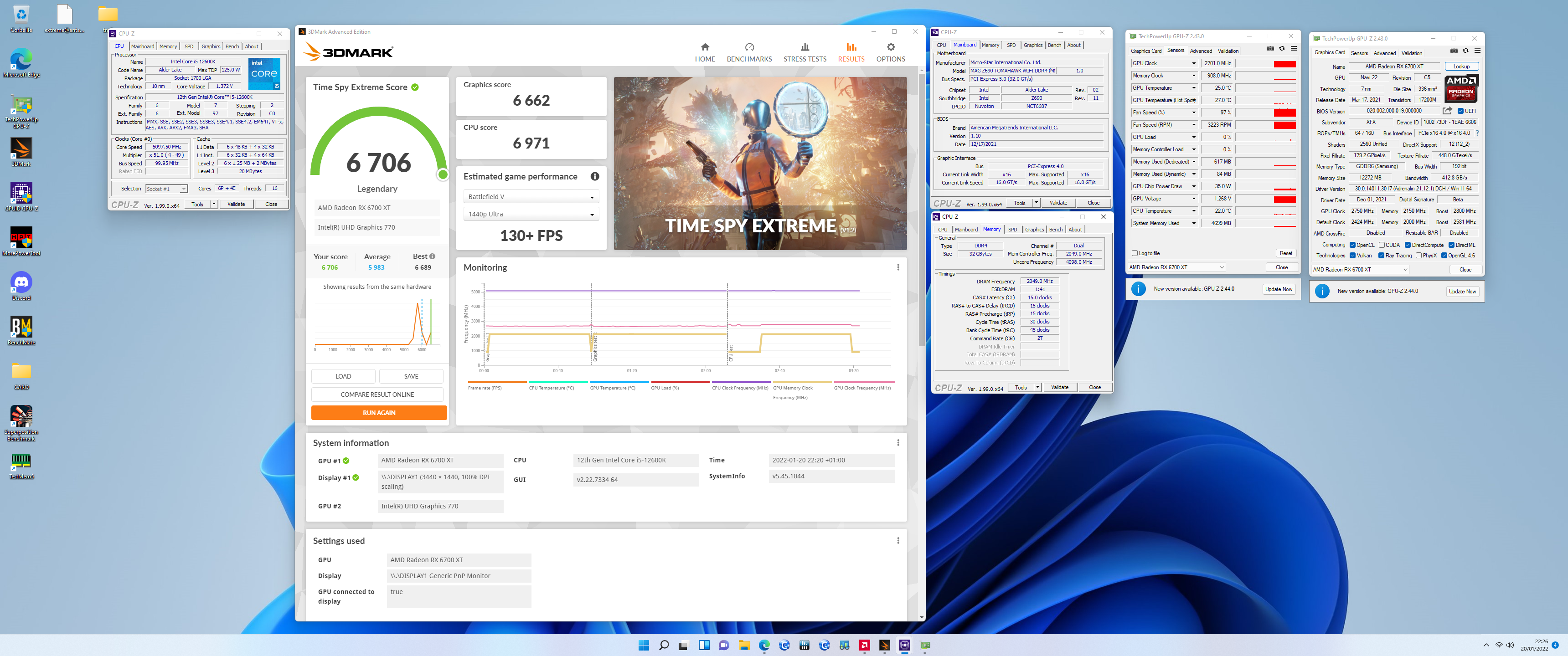1568x656 pixels.
Task: Click Lookup in GPU-Z Graphics Card window
Action: tap(1461, 67)
